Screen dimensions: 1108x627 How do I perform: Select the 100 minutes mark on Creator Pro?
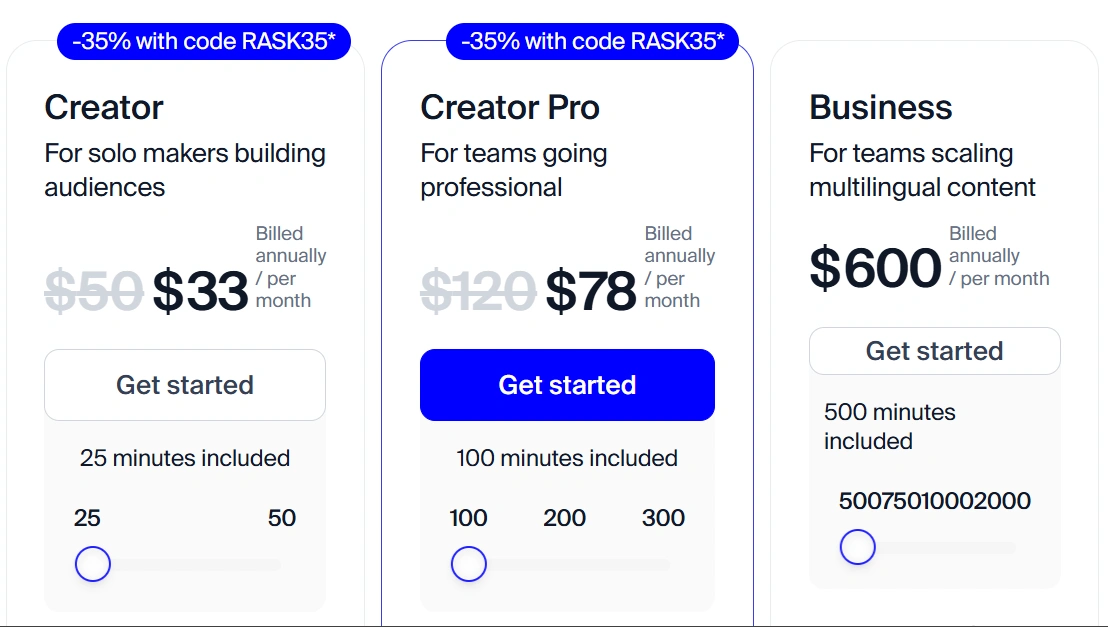tap(468, 518)
